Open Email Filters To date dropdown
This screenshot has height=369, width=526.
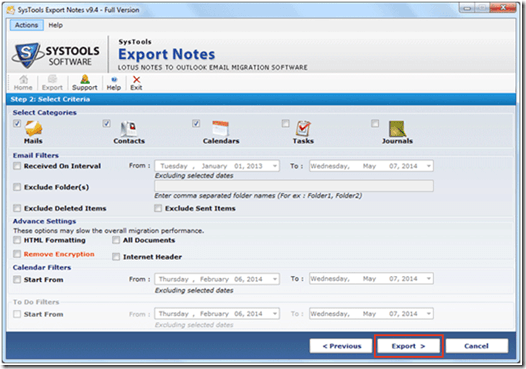point(429,166)
